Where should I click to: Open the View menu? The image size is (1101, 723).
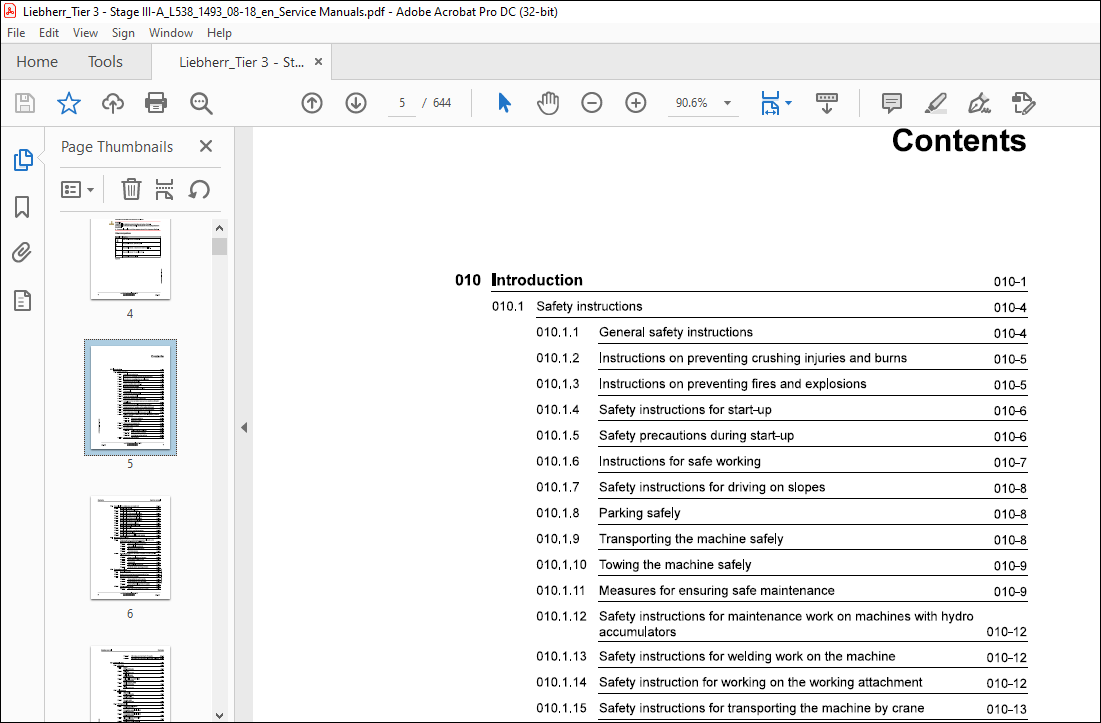(85, 33)
